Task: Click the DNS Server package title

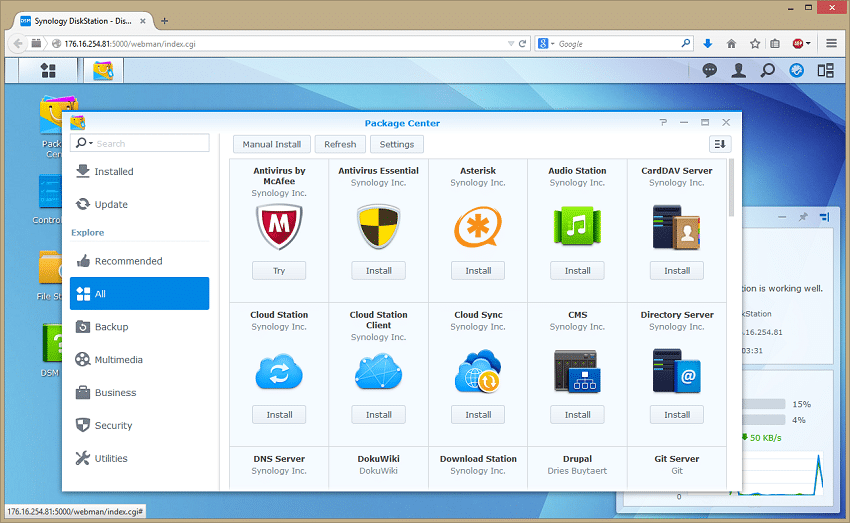Action: pyautogui.click(x=279, y=459)
